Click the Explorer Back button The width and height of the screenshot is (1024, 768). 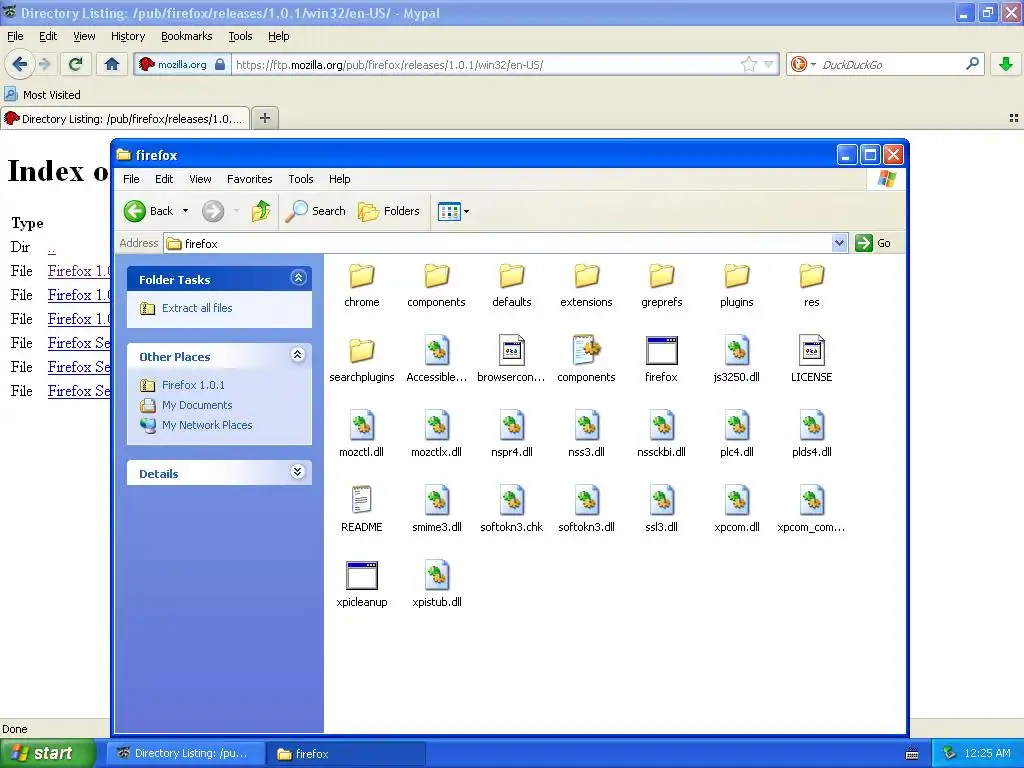click(149, 211)
